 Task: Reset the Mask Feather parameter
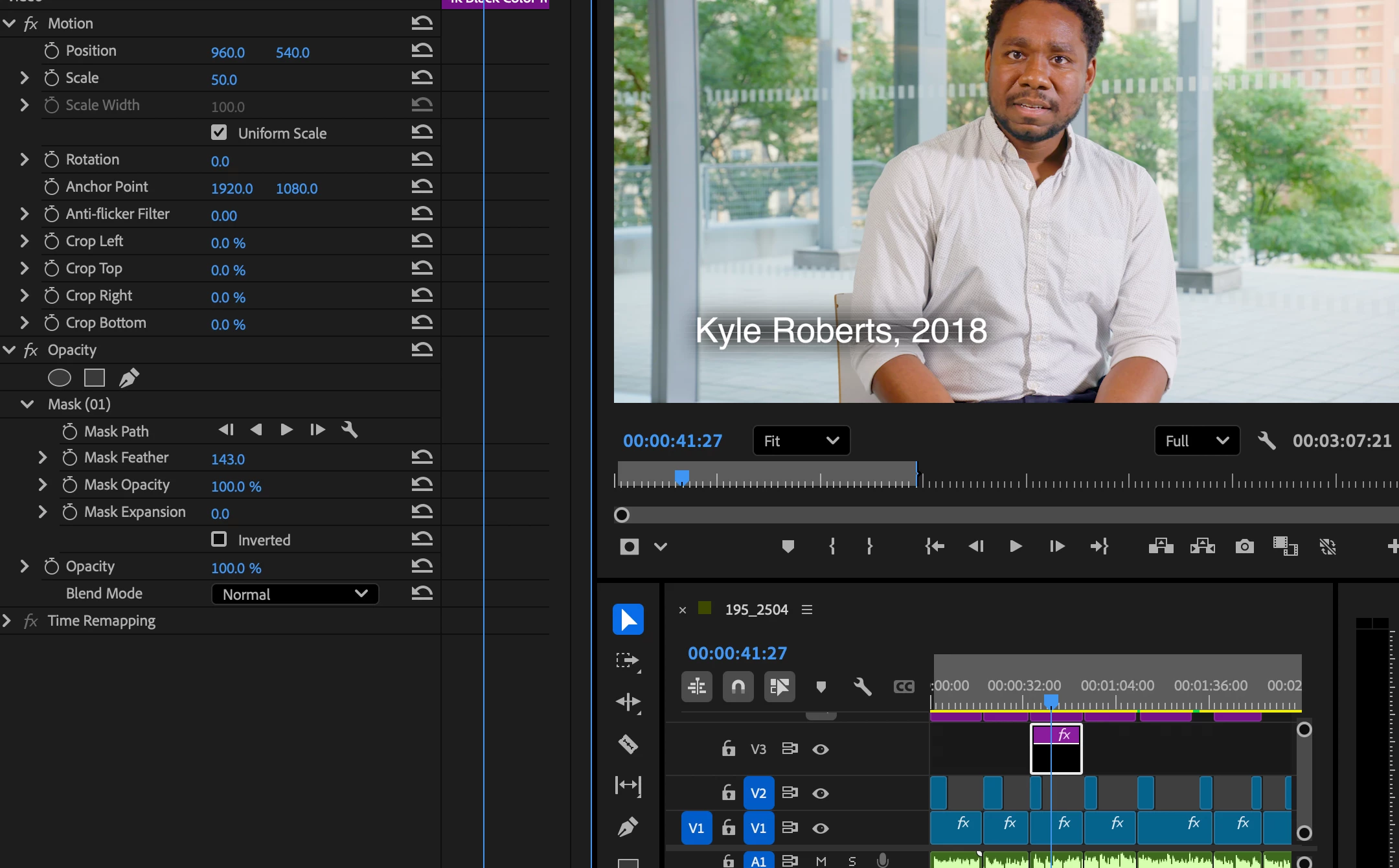(422, 458)
